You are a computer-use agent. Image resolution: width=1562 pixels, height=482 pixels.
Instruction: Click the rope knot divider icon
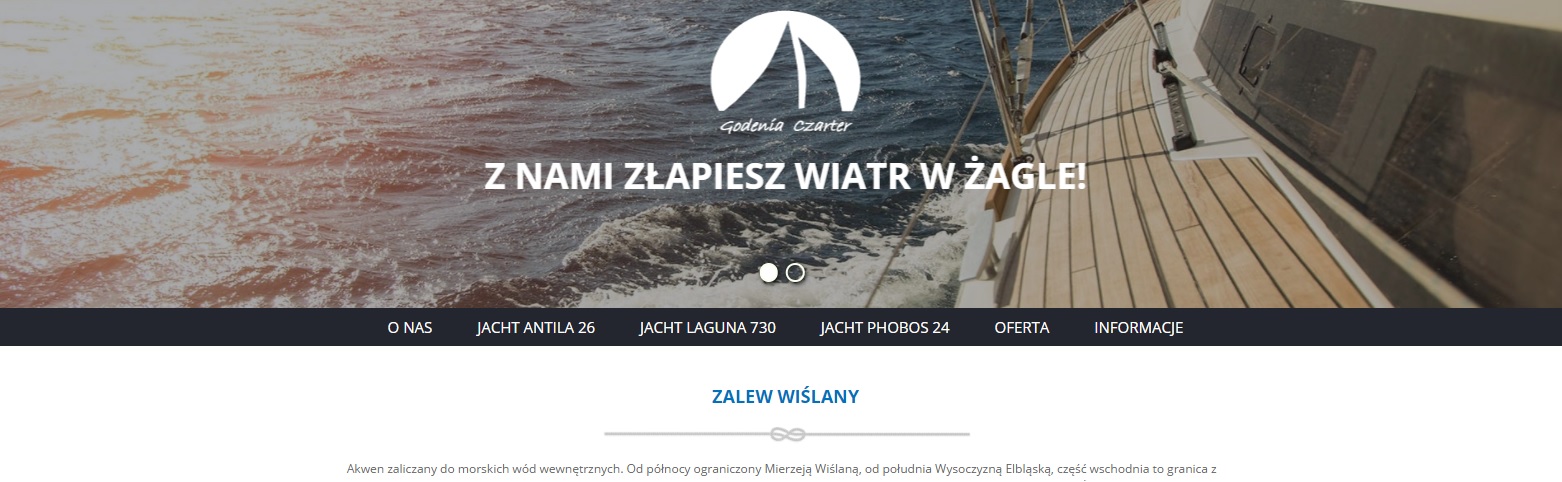tap(787, 435)
